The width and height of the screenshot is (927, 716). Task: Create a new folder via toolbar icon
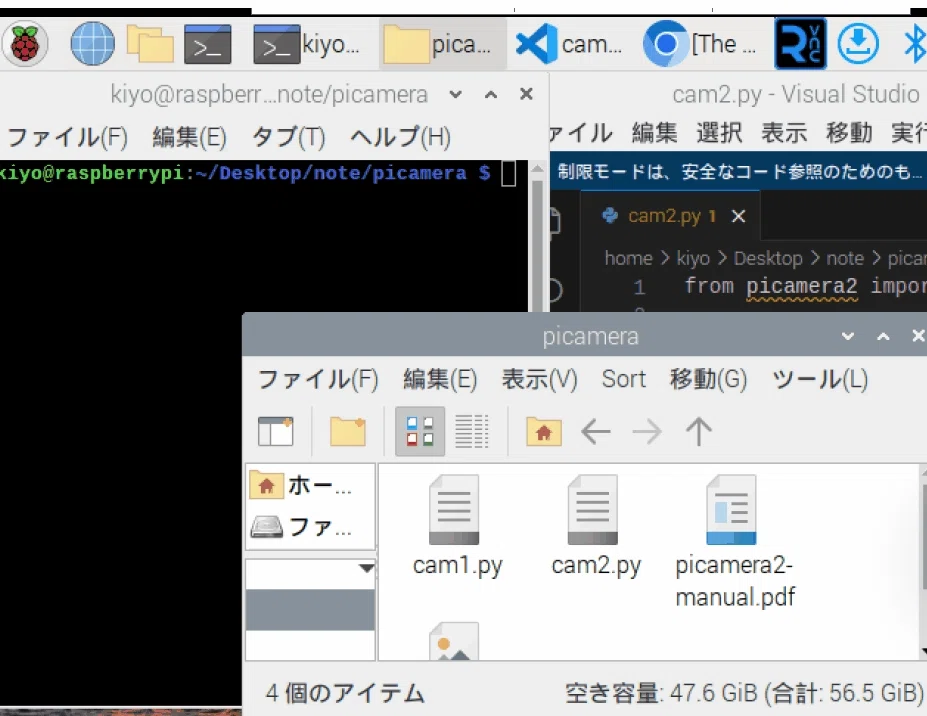[348, 432]
